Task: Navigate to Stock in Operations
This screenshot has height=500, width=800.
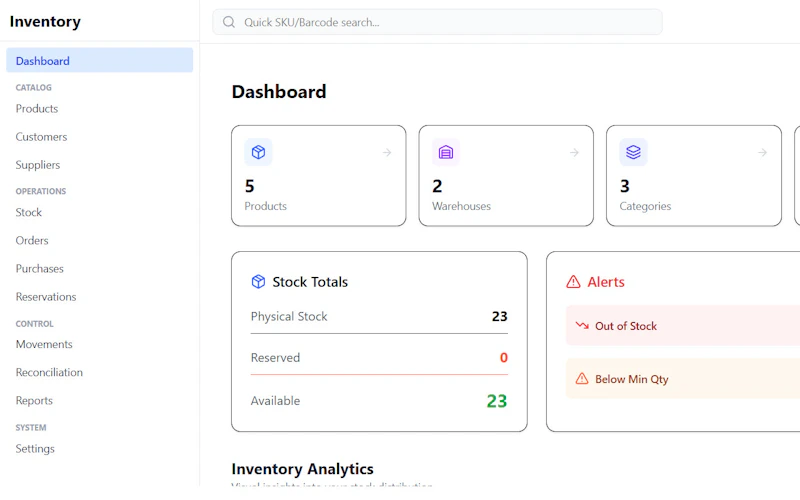Action: point(29,212)
